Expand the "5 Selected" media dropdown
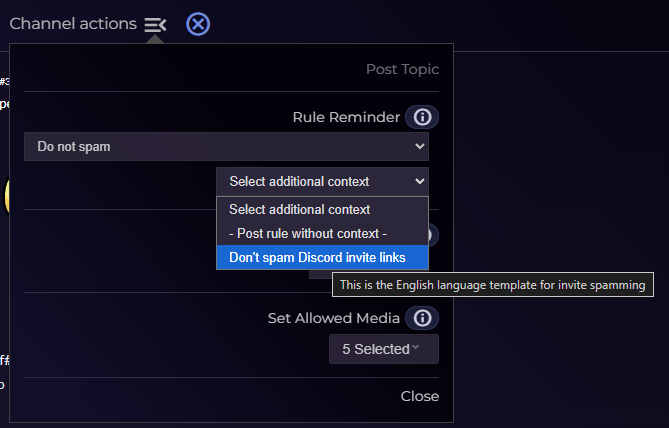Image resolution: width=669 pixels, height=428 pixels. [383, 349]
